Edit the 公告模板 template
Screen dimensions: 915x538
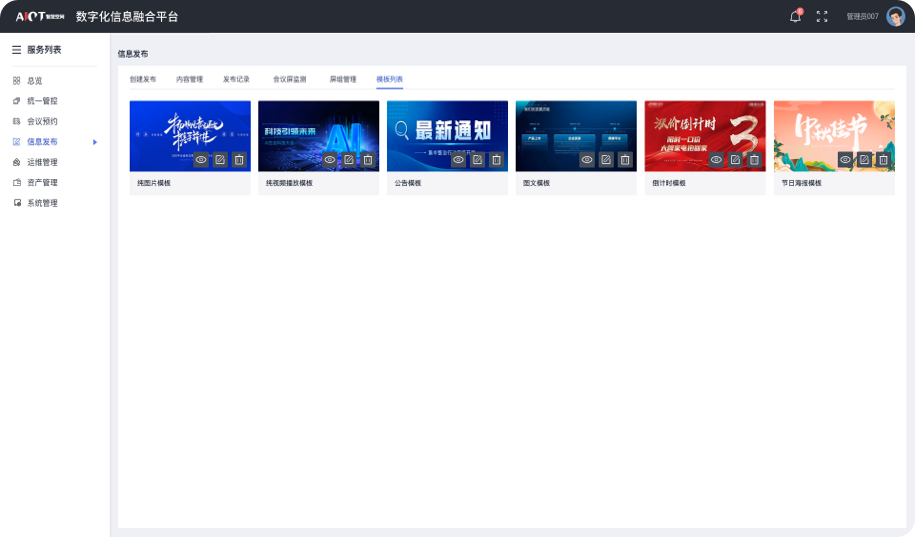(x=477, y=159)
